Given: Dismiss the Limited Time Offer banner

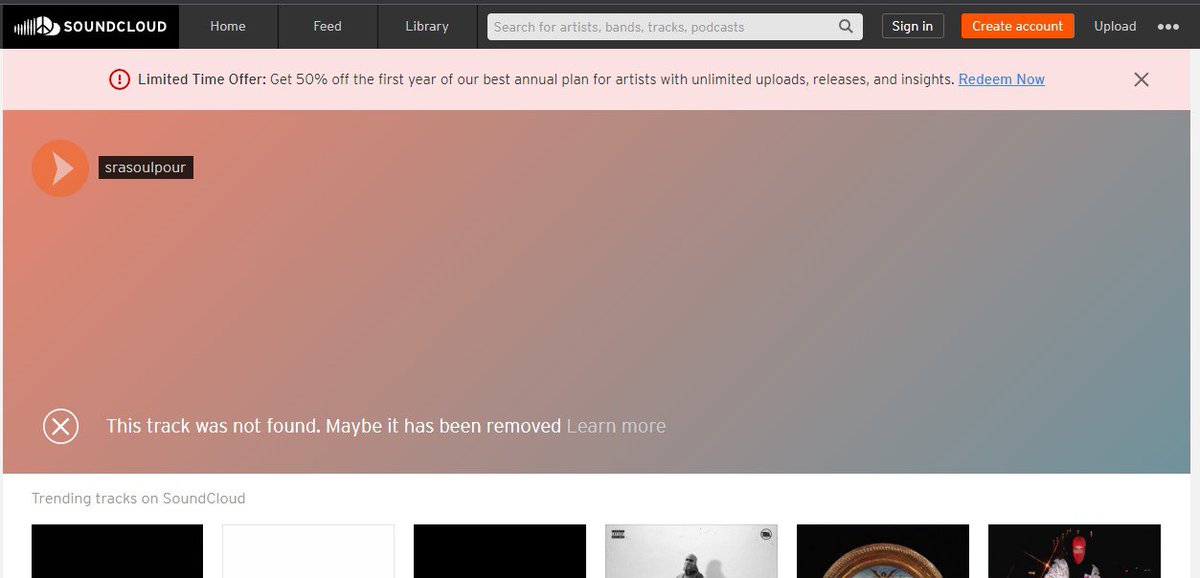Looking at the screenshot, I should [x=1141, y=79].
